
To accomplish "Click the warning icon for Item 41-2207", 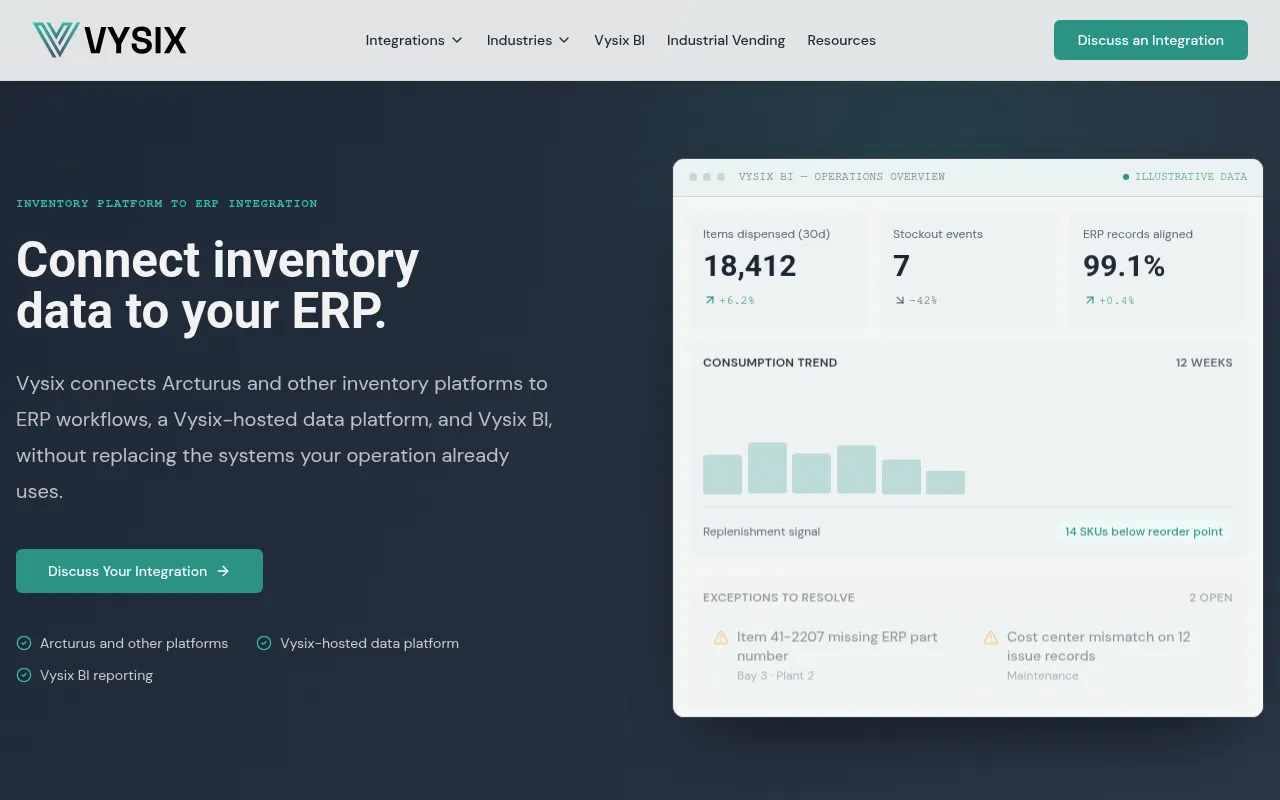I will point(721,637).
